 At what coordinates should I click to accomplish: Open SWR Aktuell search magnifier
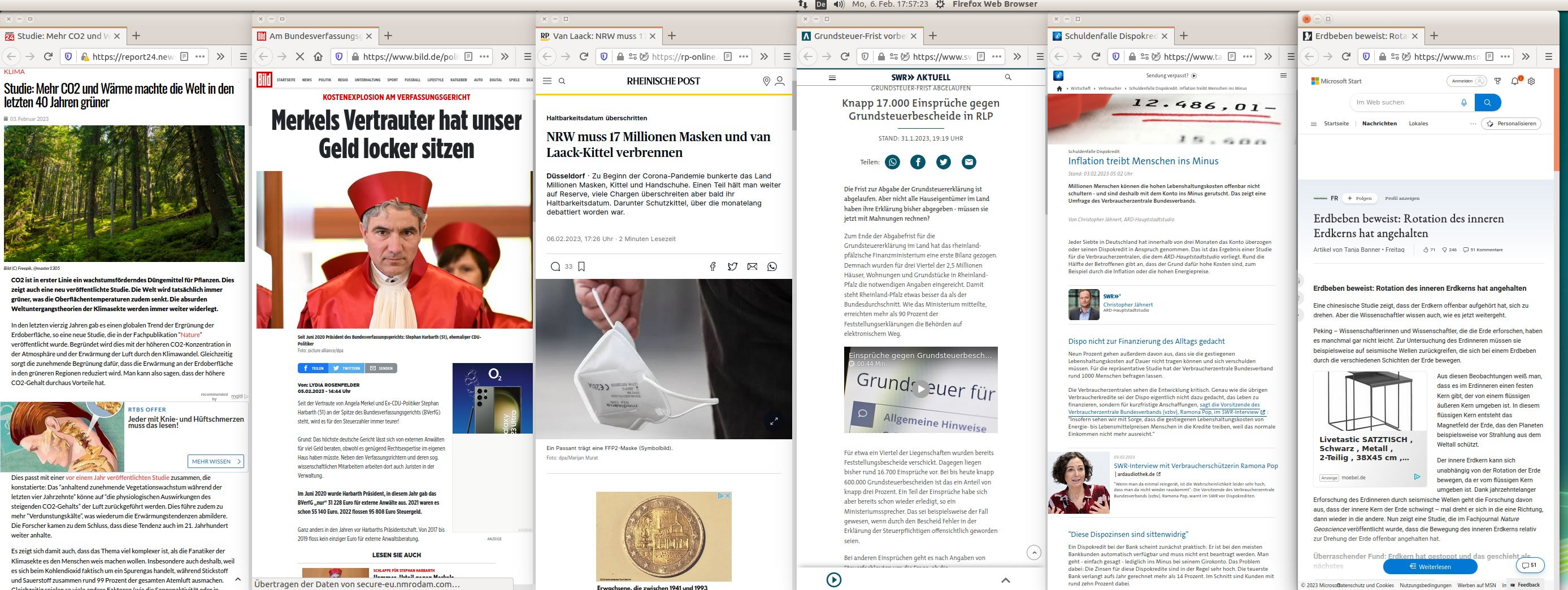click(1008, 77)
